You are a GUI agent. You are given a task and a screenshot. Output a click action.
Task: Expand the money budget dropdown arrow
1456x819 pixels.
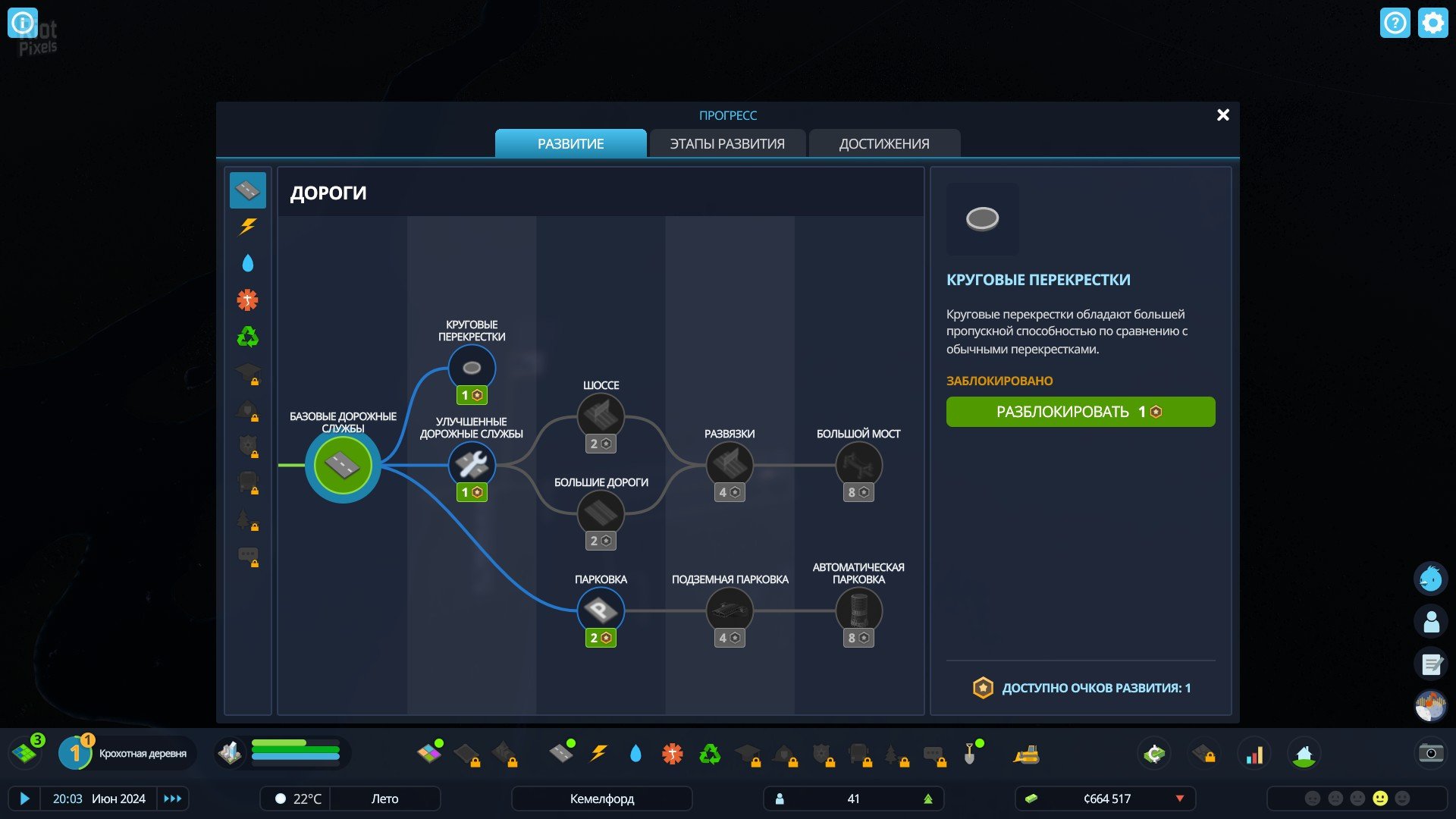pyautogui.click(x=1179, y=799)
